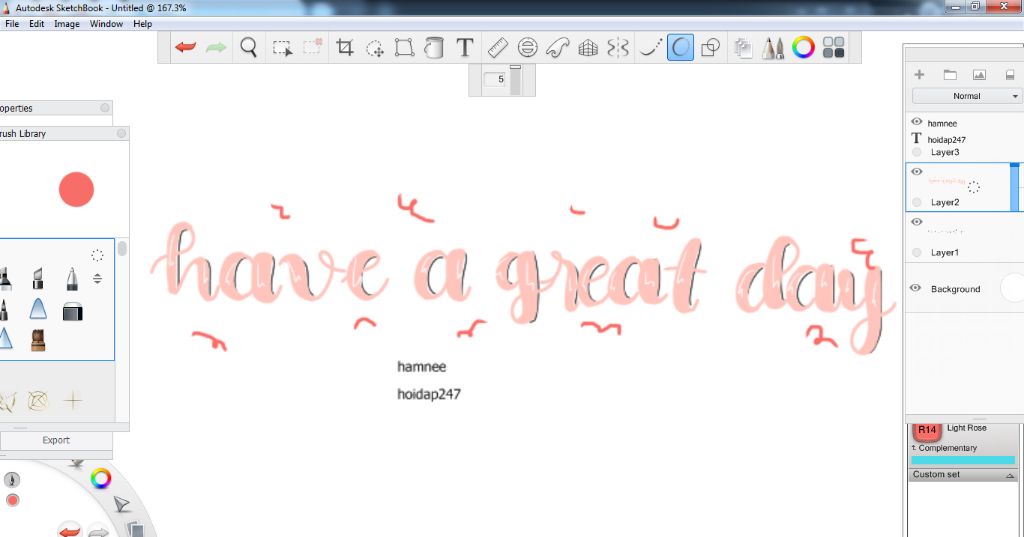Open the Edit menu

point(37,24)
